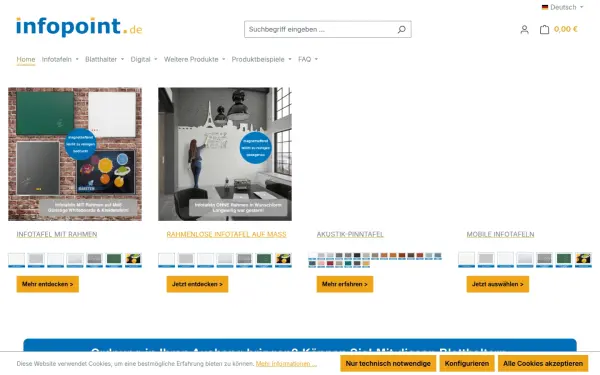Screen dimensions: 600x375
Task: Select planets motif swatch under Infotafel mit Rahmen
Action: (133, 260)
